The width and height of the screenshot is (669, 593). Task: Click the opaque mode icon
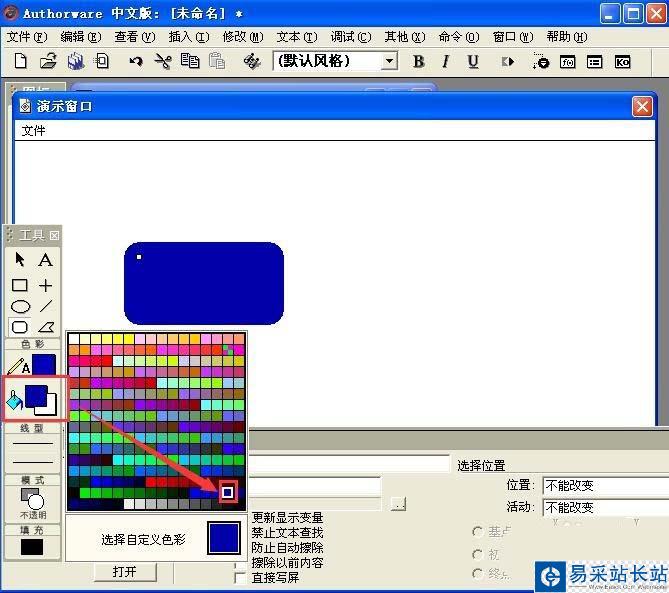click(x=32, y=499)
